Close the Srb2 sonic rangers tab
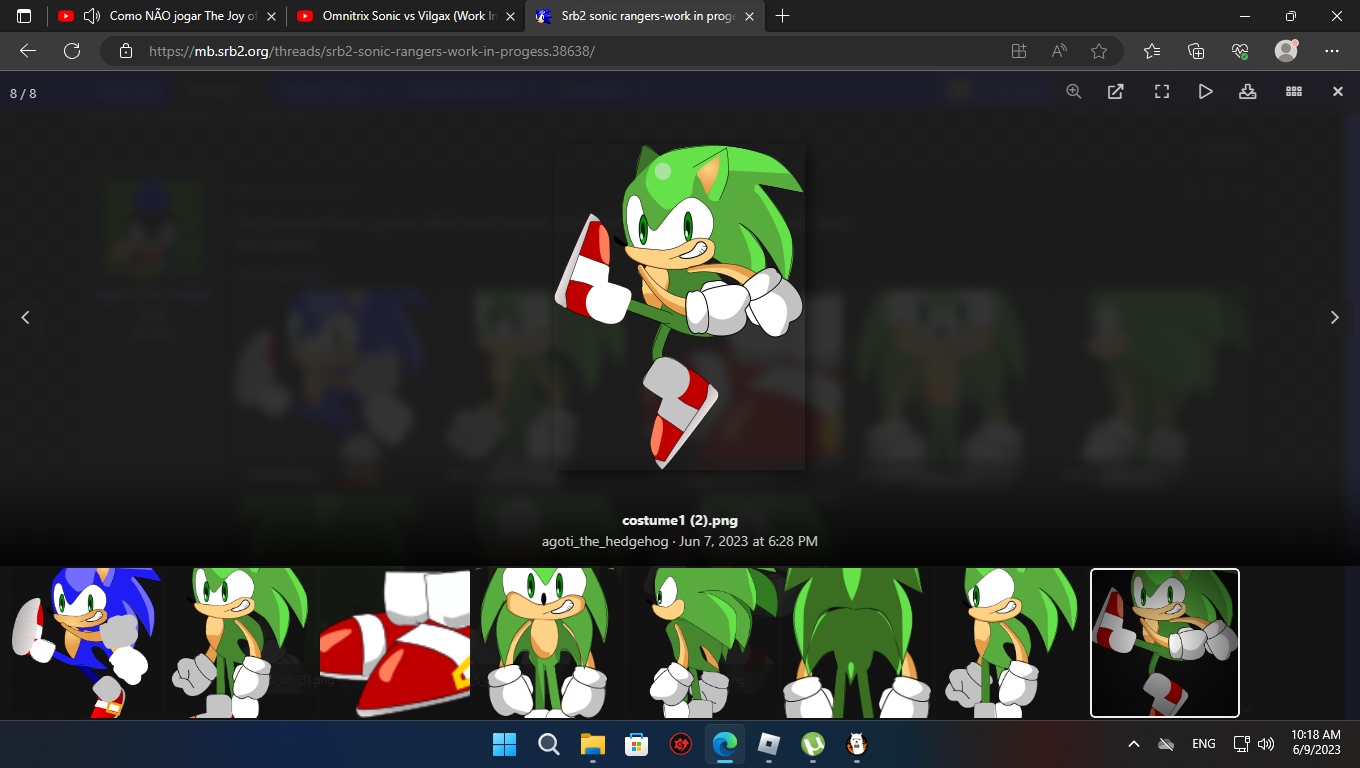 coord(749,16)
